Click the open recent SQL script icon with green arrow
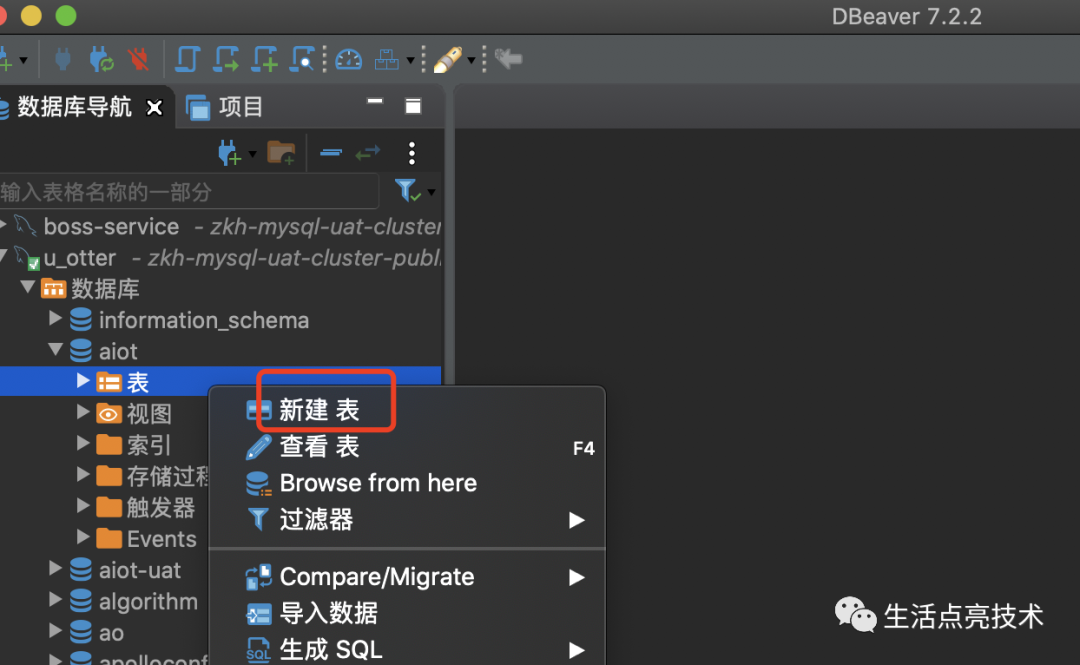The height and width of the screenshot is (665, 1080). click(x=226, y=59)
